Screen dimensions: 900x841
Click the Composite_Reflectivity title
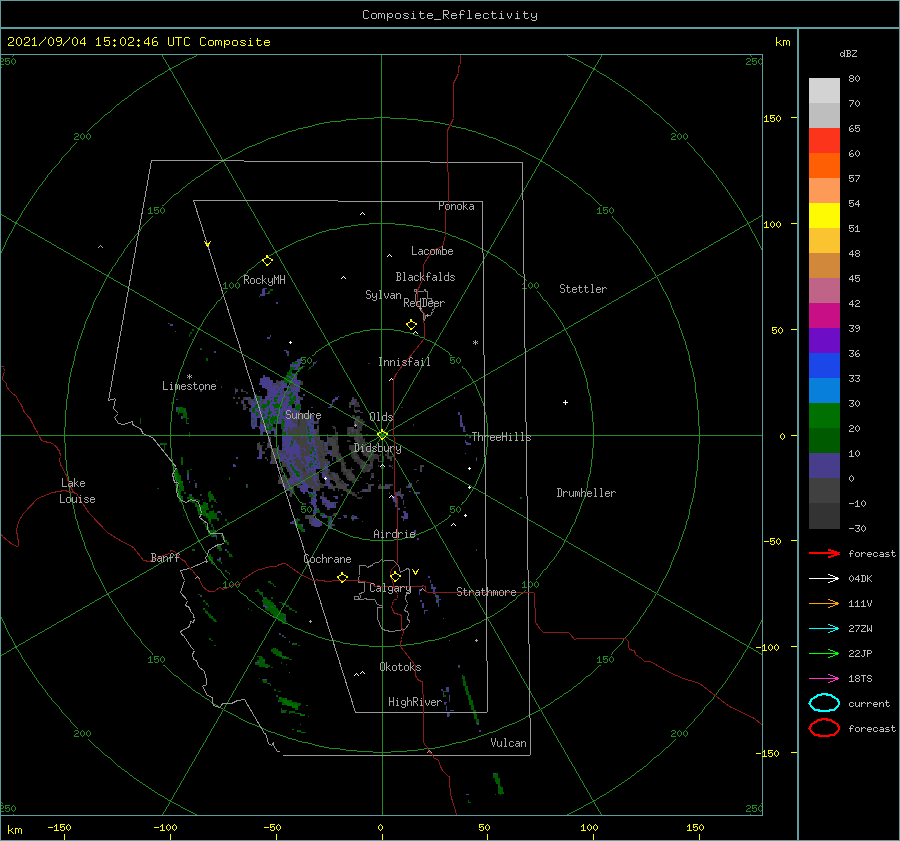click(449, 15)
